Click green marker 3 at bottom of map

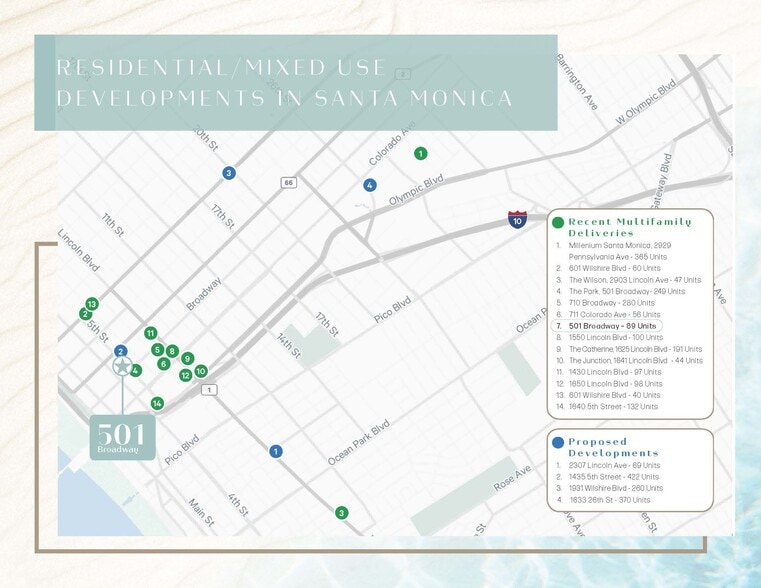pos(341,513)
